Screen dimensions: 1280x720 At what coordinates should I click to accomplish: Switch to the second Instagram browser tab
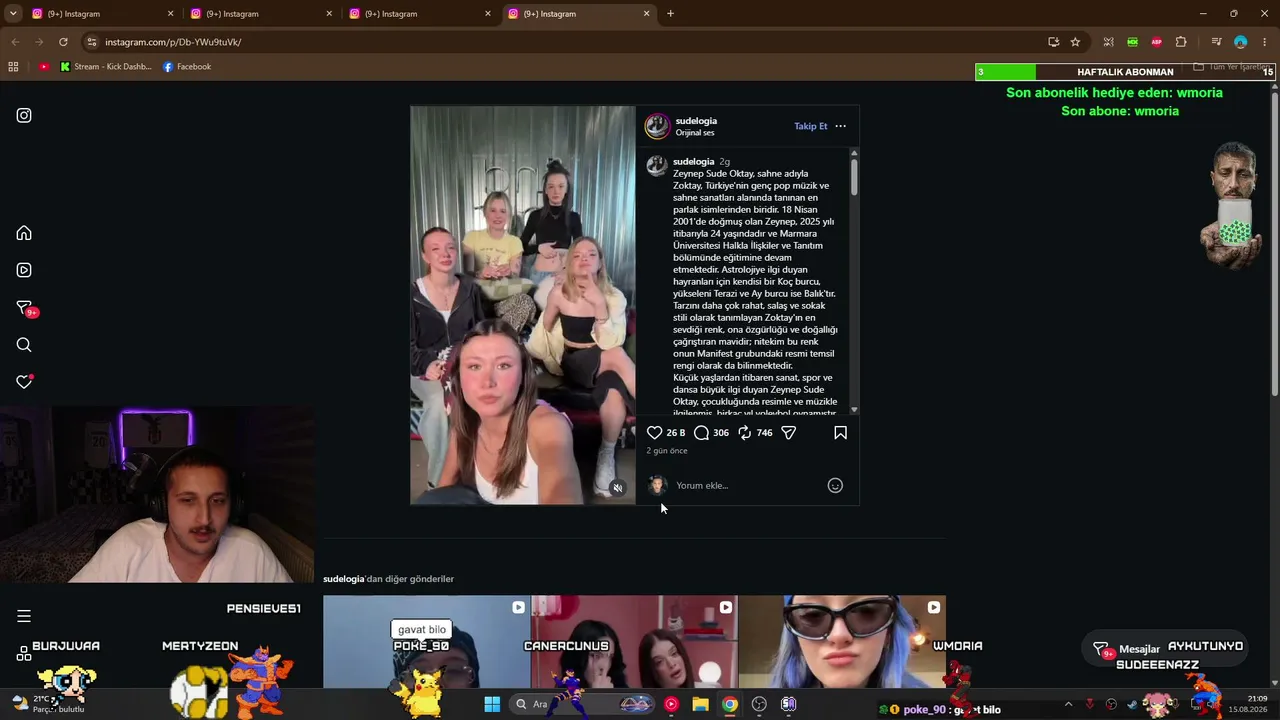point(259,14)
